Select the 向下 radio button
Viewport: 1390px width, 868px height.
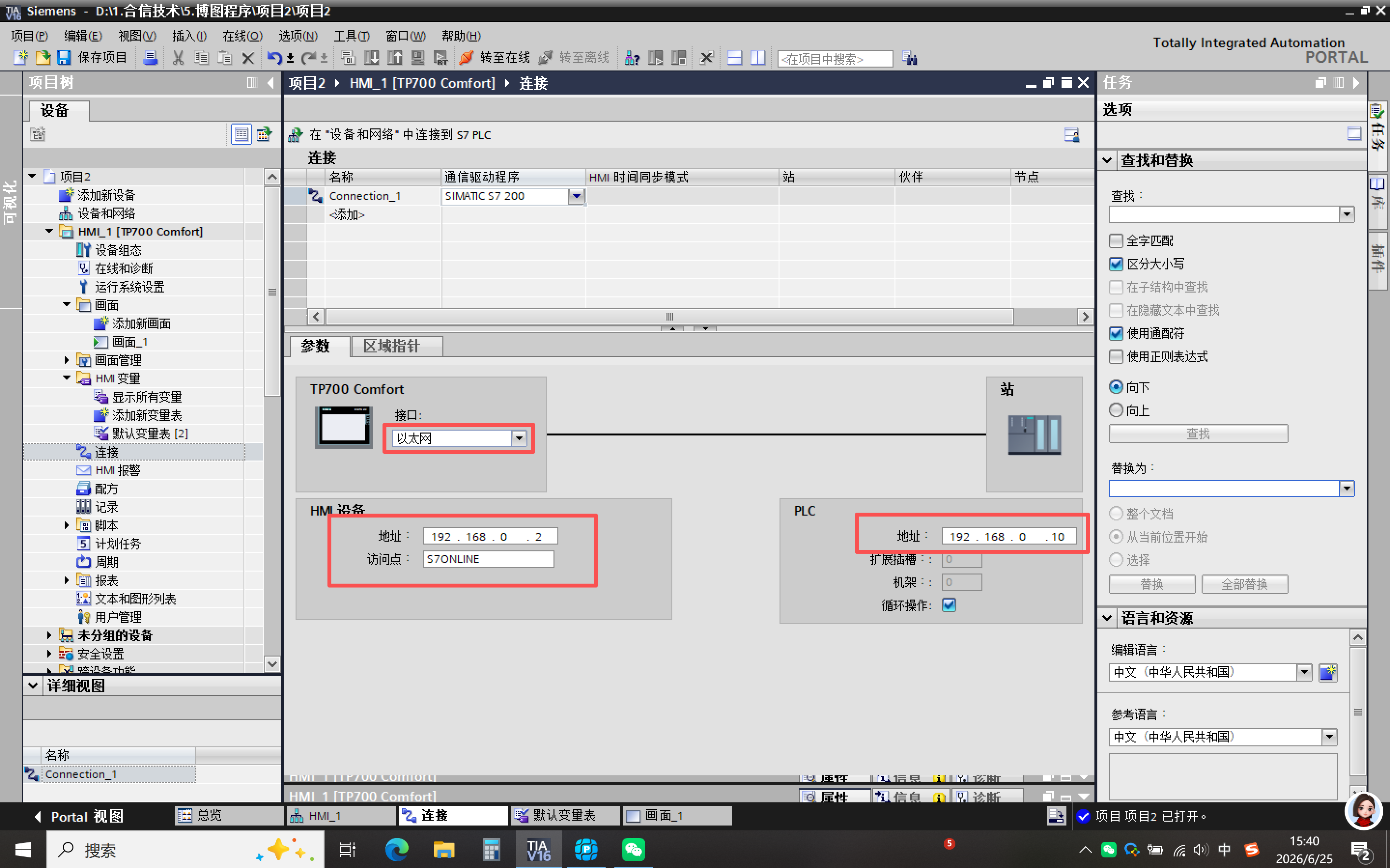tap(1116, 387)
